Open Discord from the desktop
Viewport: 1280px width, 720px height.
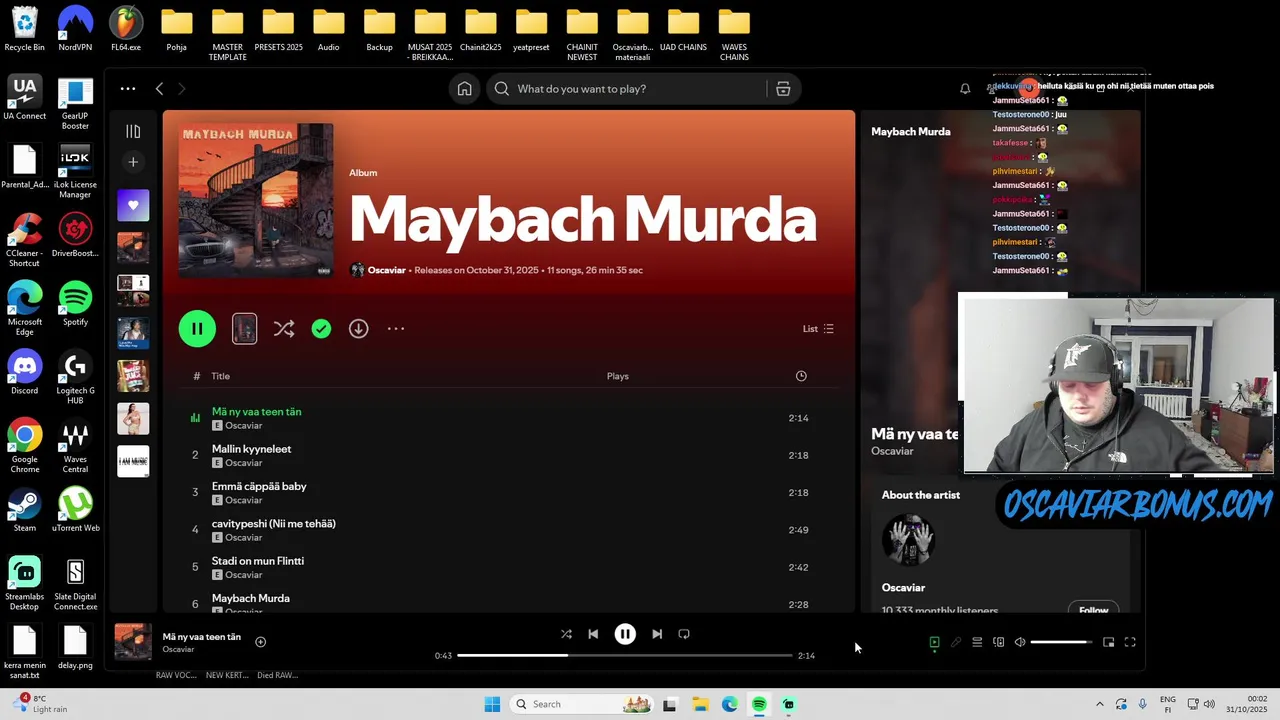25,372
